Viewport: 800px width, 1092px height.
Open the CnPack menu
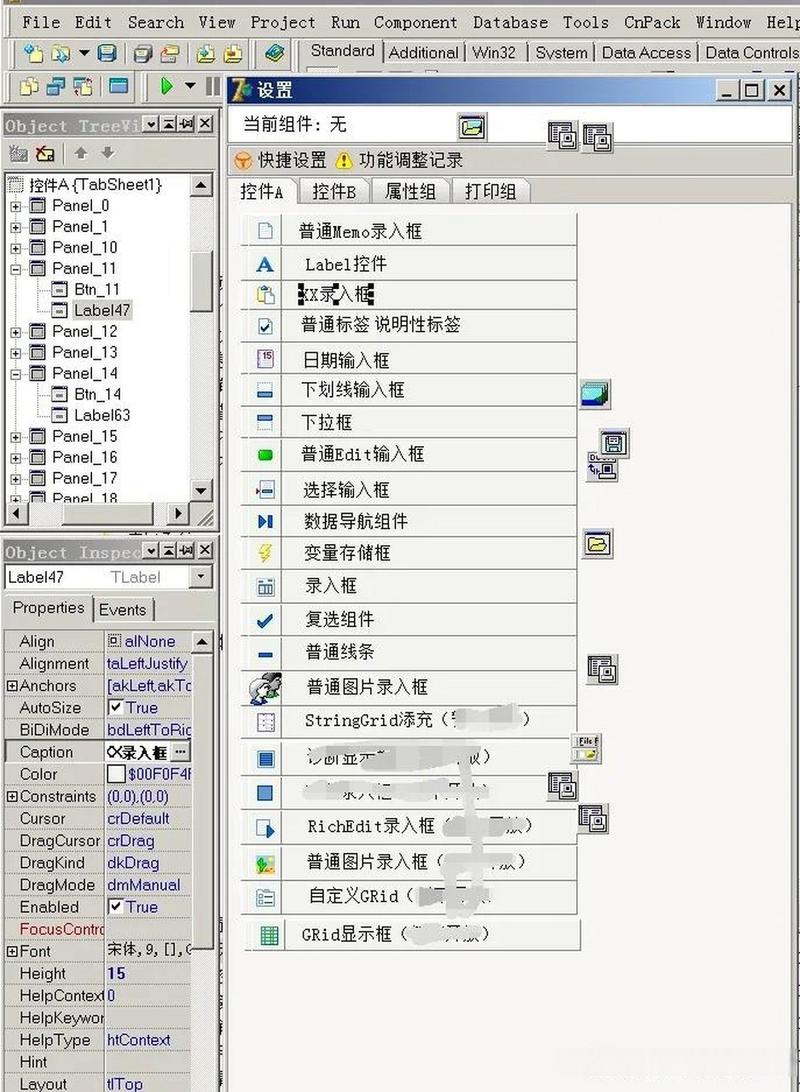coord(652,22)
